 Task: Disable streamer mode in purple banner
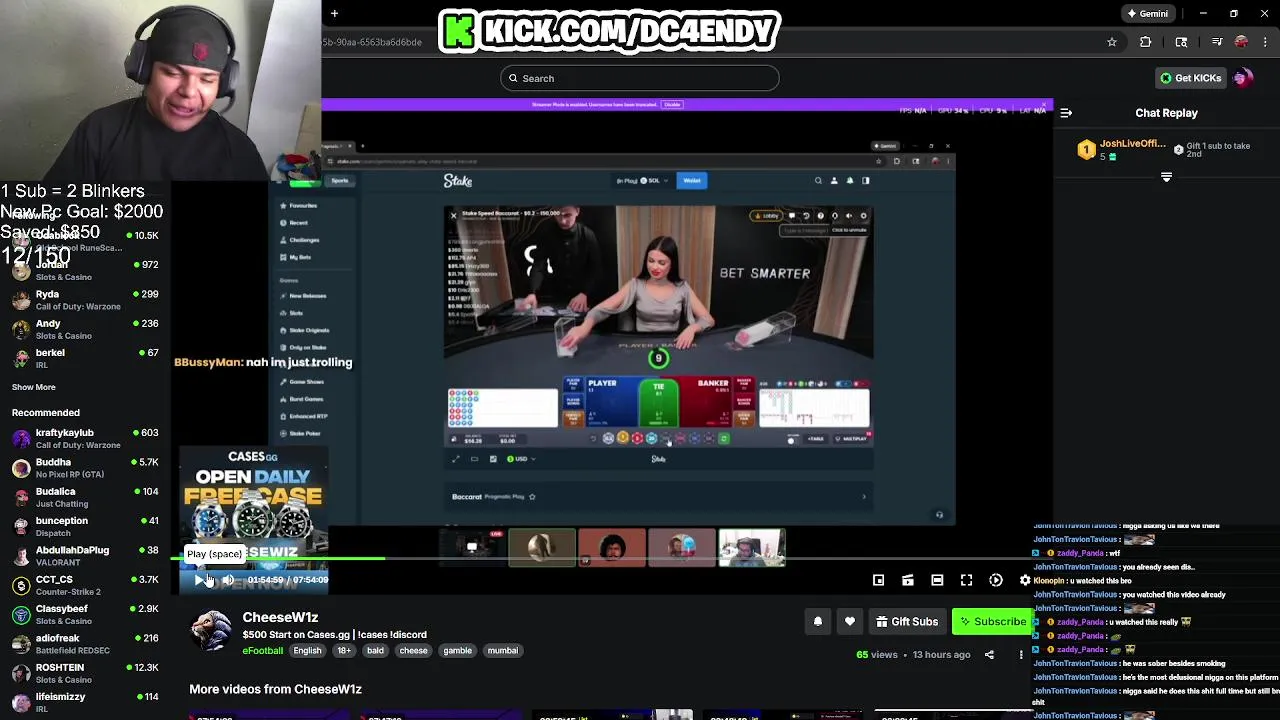coord(672,104)
